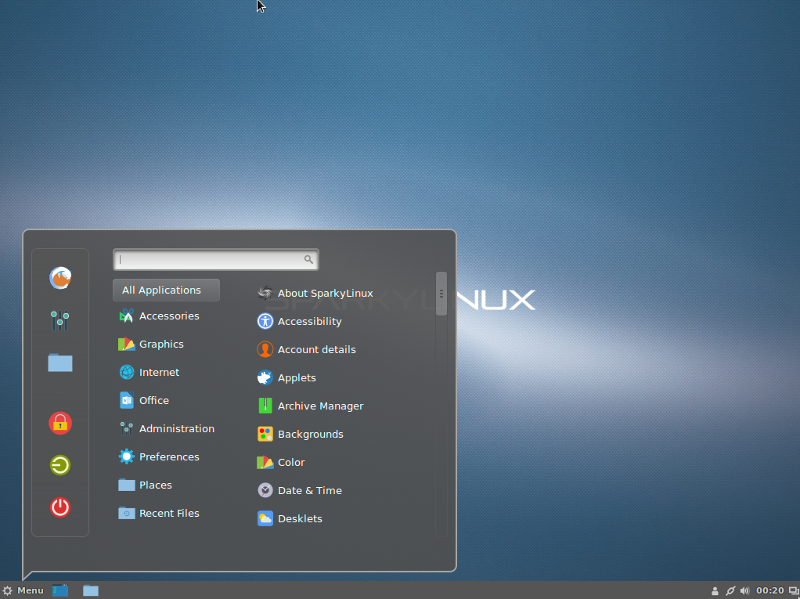Screen dimensions: 800x599
Task: Open the Backgrounds text entry
Action: [x=310, y=434]
